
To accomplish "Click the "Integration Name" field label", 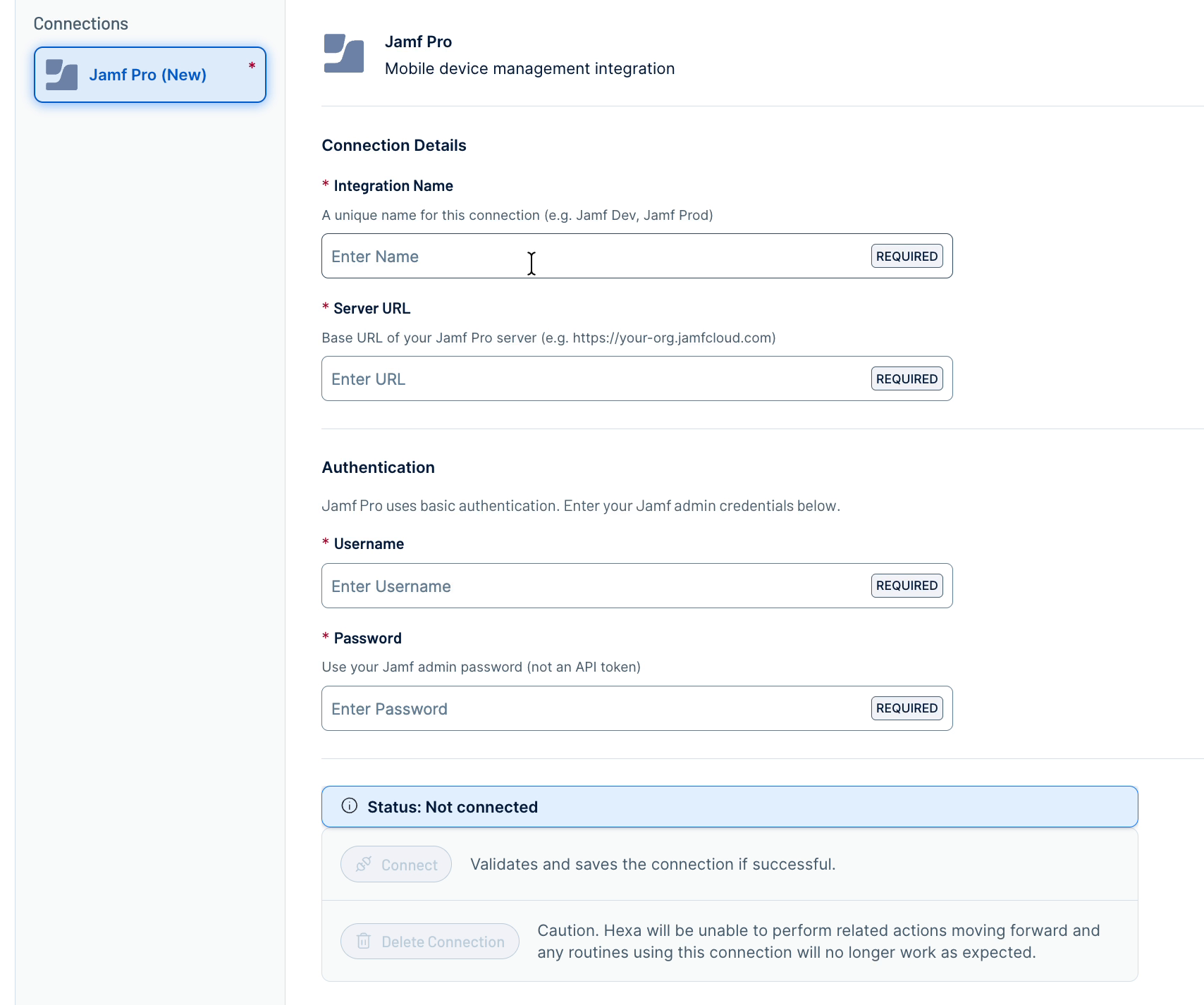I will coord(393,186).
